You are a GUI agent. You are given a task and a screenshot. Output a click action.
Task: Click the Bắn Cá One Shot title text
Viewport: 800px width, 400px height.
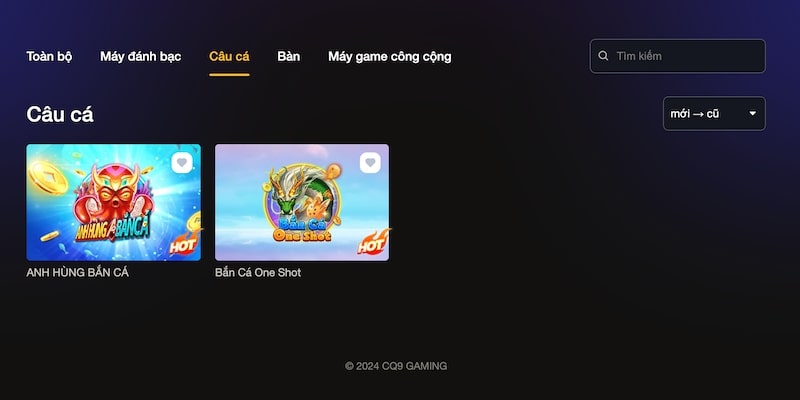point(258,272)
